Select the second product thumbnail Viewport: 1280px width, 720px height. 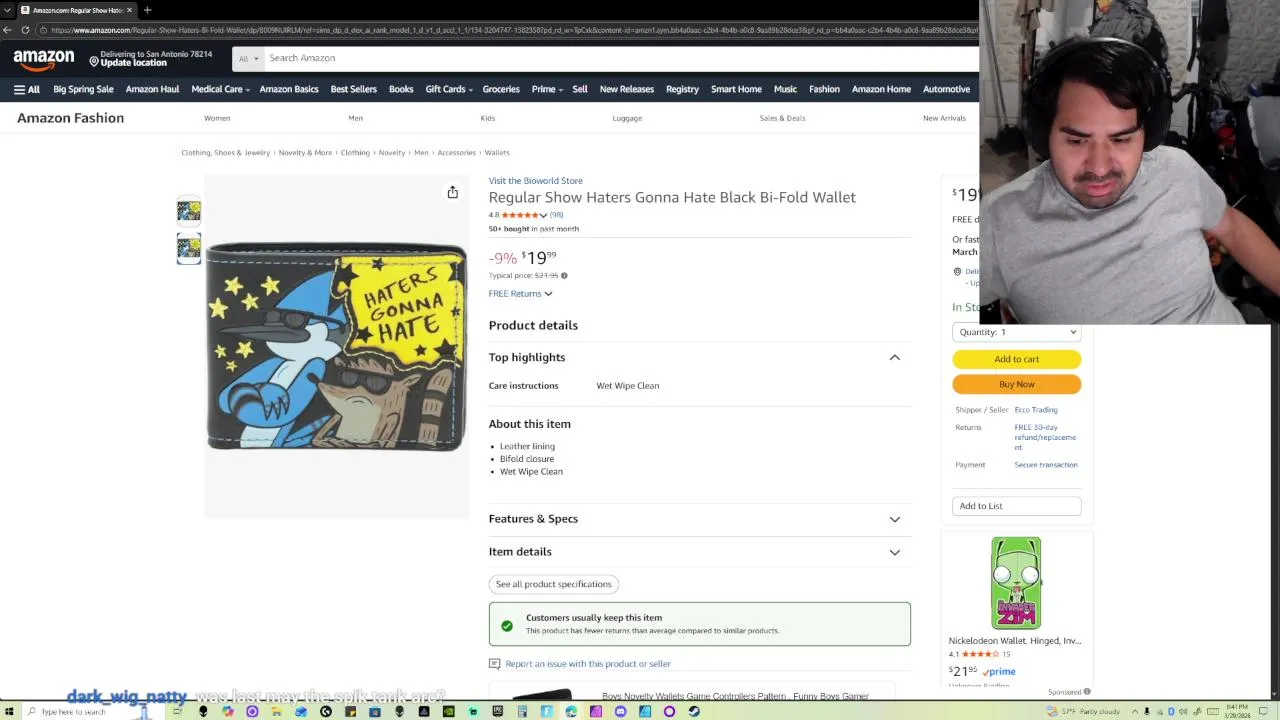click(189, 248)
